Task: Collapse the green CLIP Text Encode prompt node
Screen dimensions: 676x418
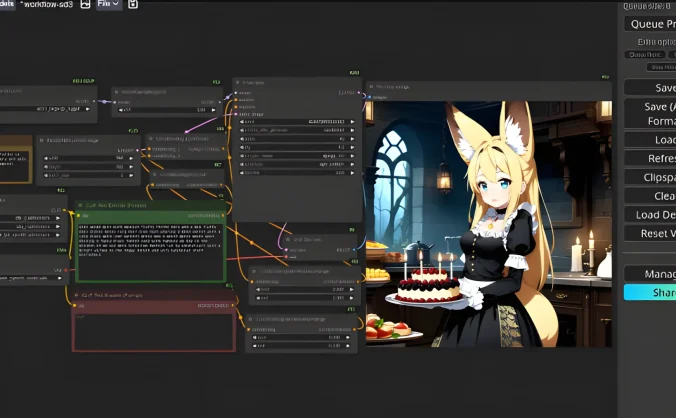Action: click(82, 206)
